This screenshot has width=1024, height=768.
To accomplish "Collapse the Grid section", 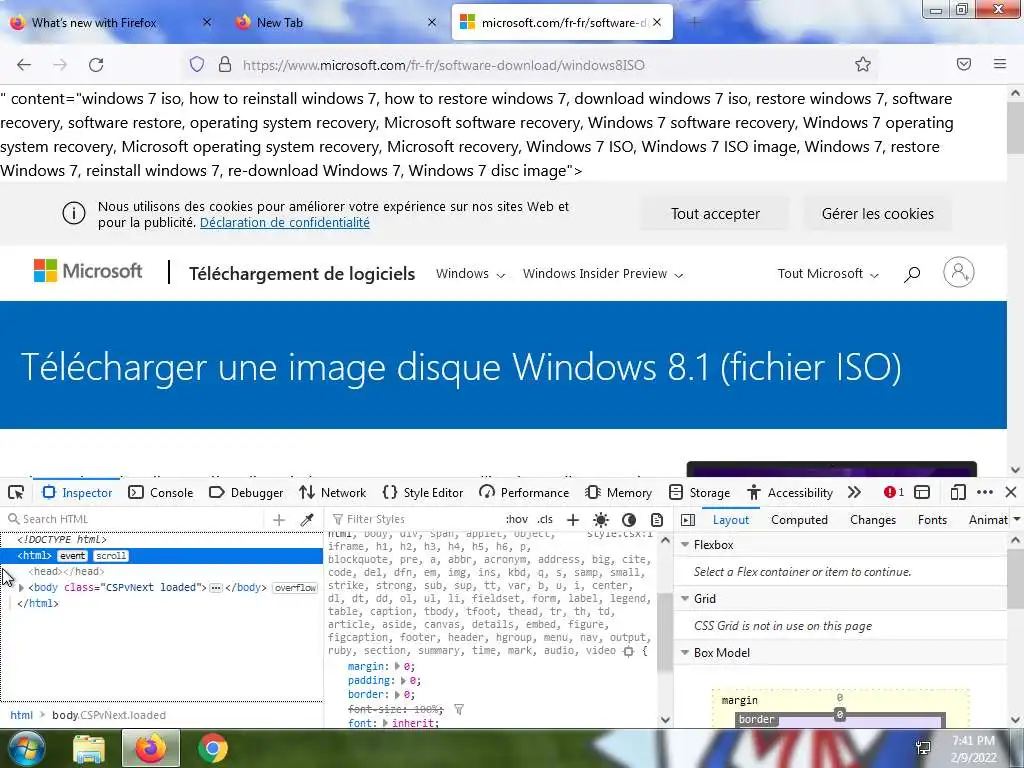I will tap(685, 598).
